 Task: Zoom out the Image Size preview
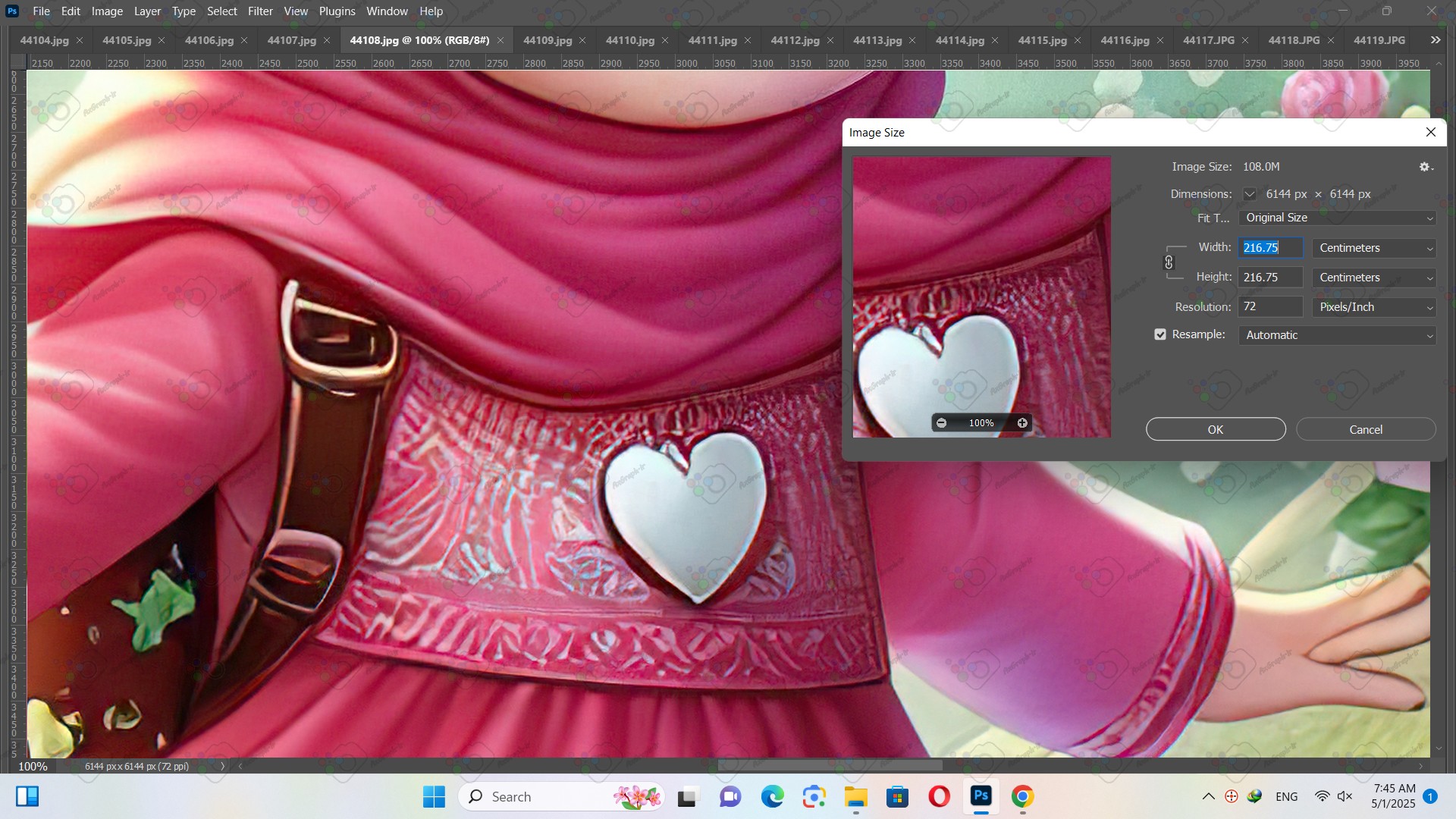[941, 423]
